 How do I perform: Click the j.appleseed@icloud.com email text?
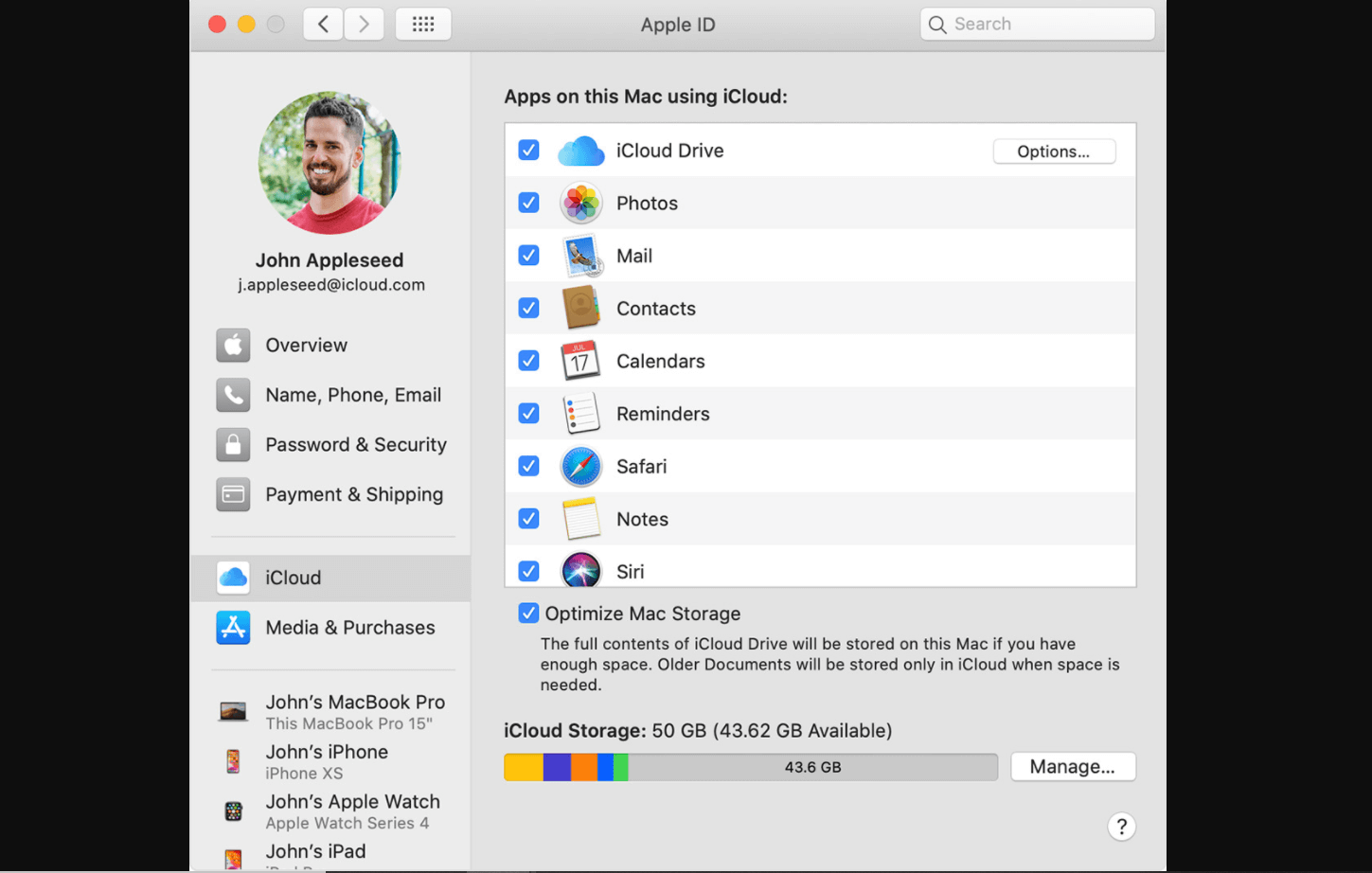point(331,285)
